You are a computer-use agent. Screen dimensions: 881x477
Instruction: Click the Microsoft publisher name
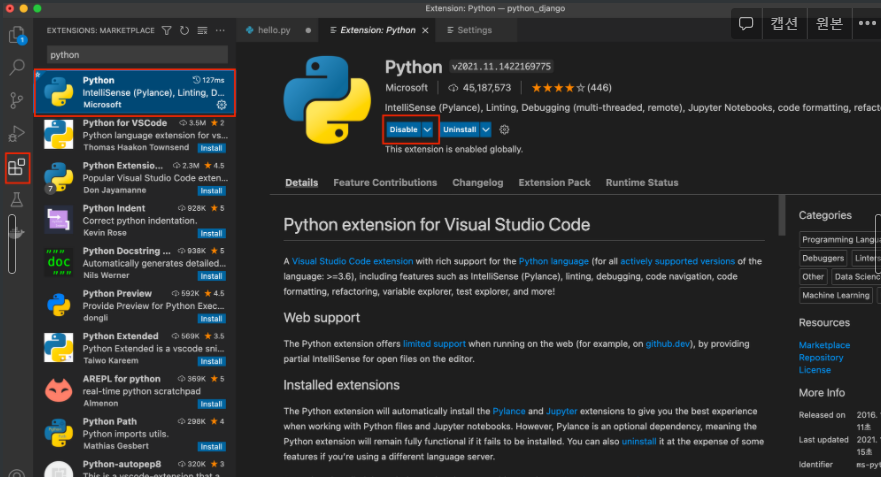click(406, 88)
